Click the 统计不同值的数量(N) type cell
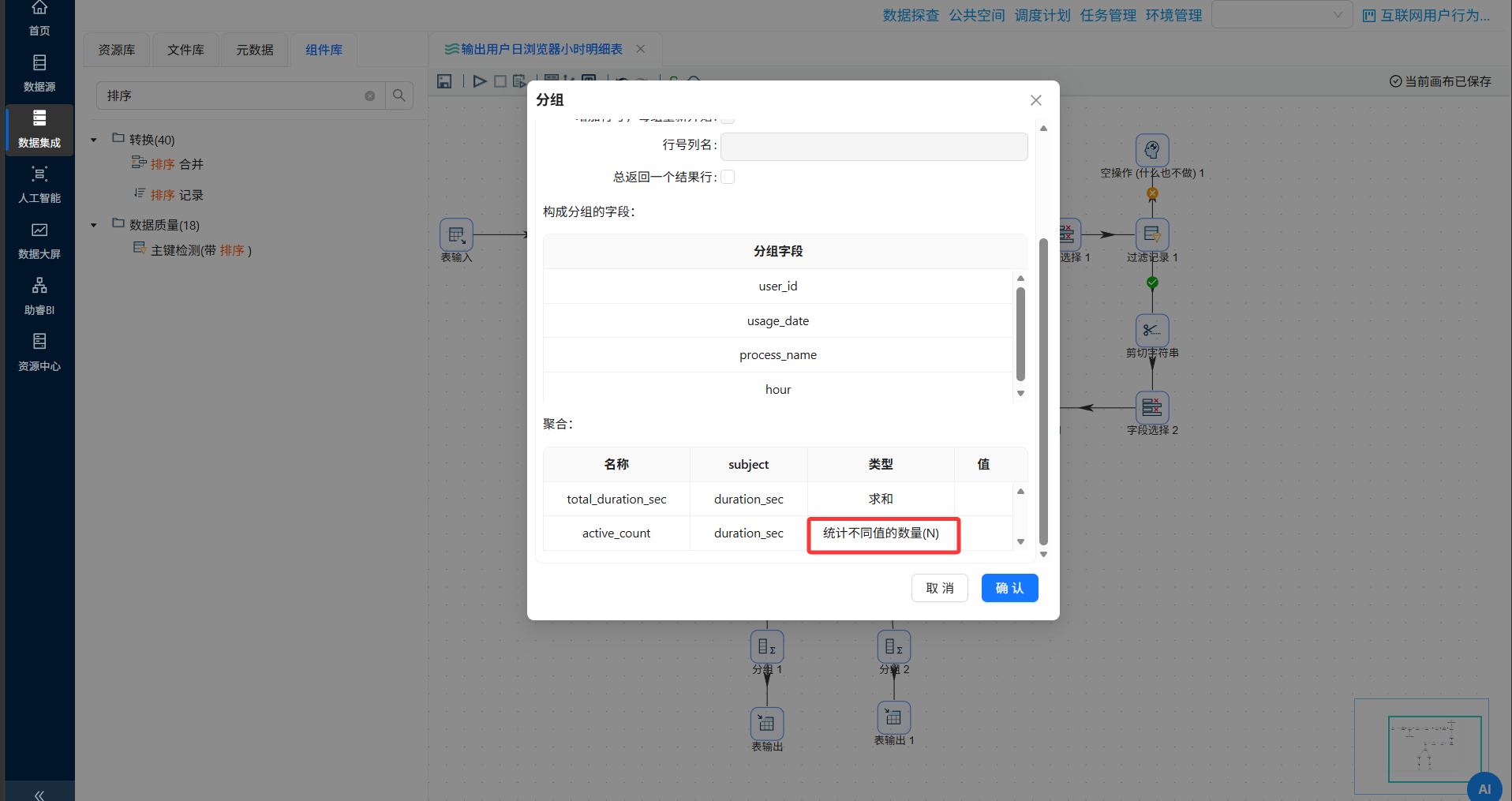Image resolution: width=1512 pixels, height=801 pixels. tap(882, 534)
